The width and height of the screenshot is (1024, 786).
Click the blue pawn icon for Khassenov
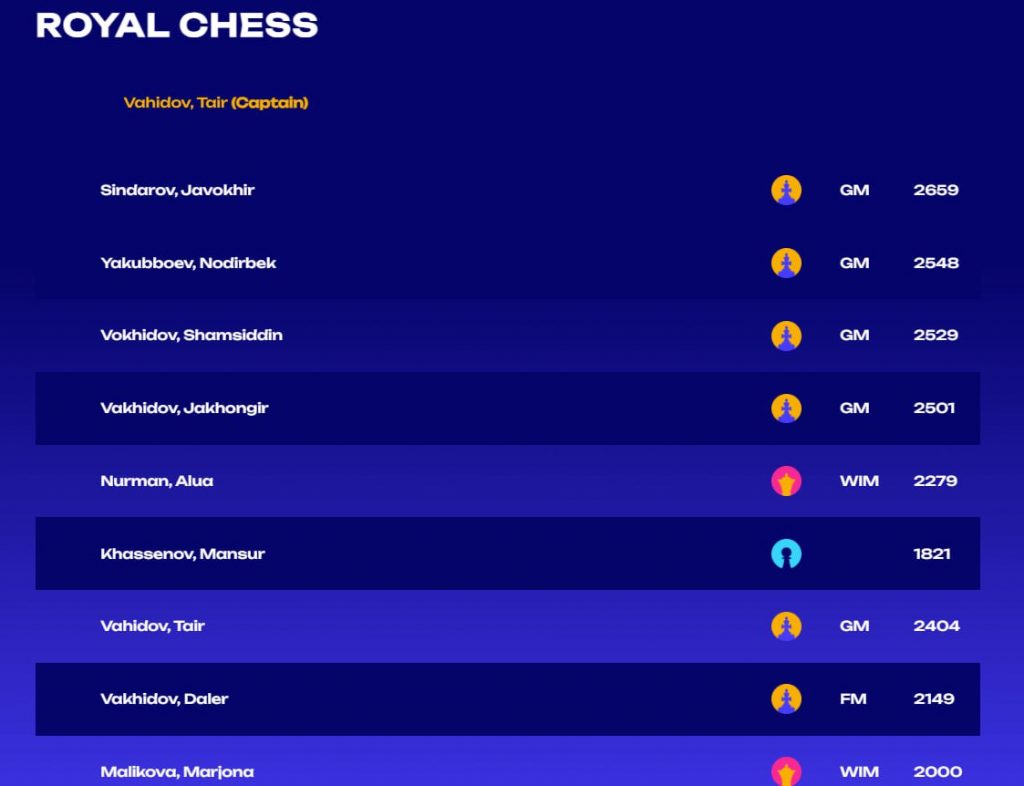(786, 554)
